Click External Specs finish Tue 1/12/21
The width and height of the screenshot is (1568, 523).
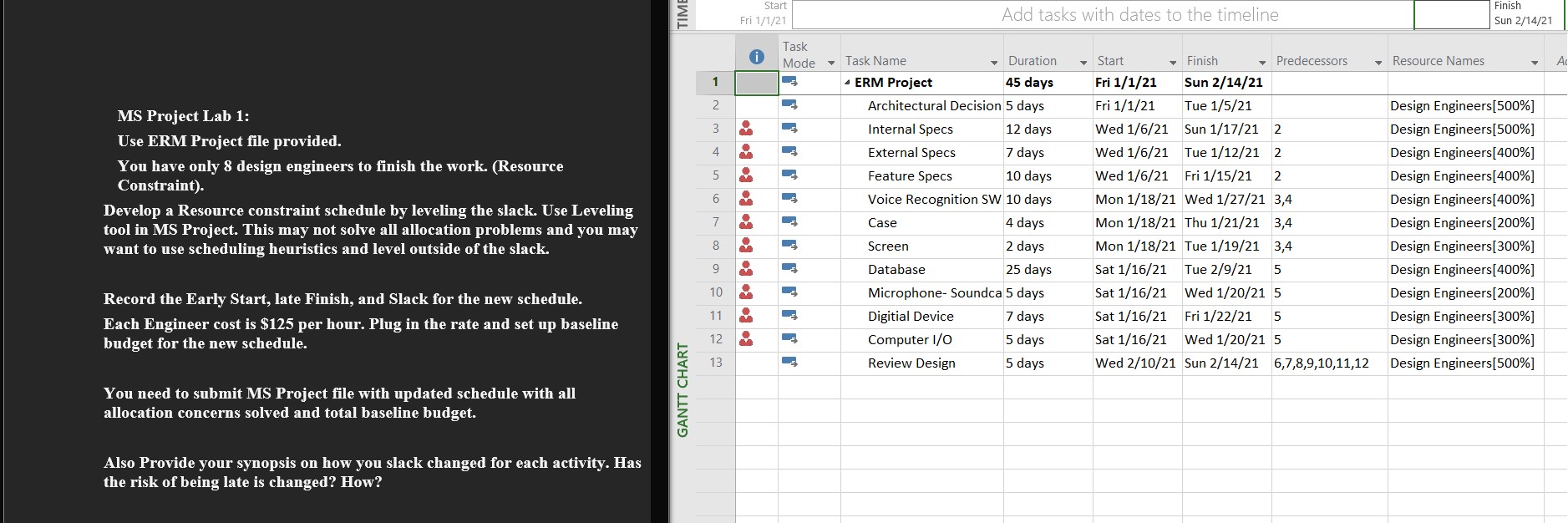1226,153
